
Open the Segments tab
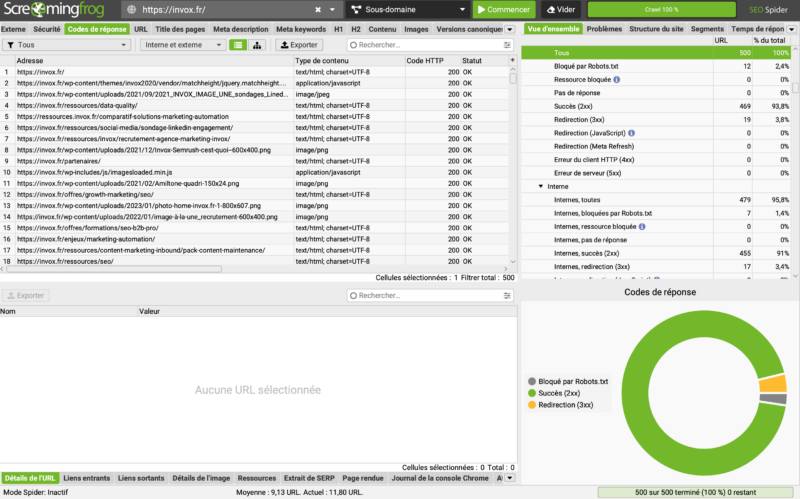[707, 29]
